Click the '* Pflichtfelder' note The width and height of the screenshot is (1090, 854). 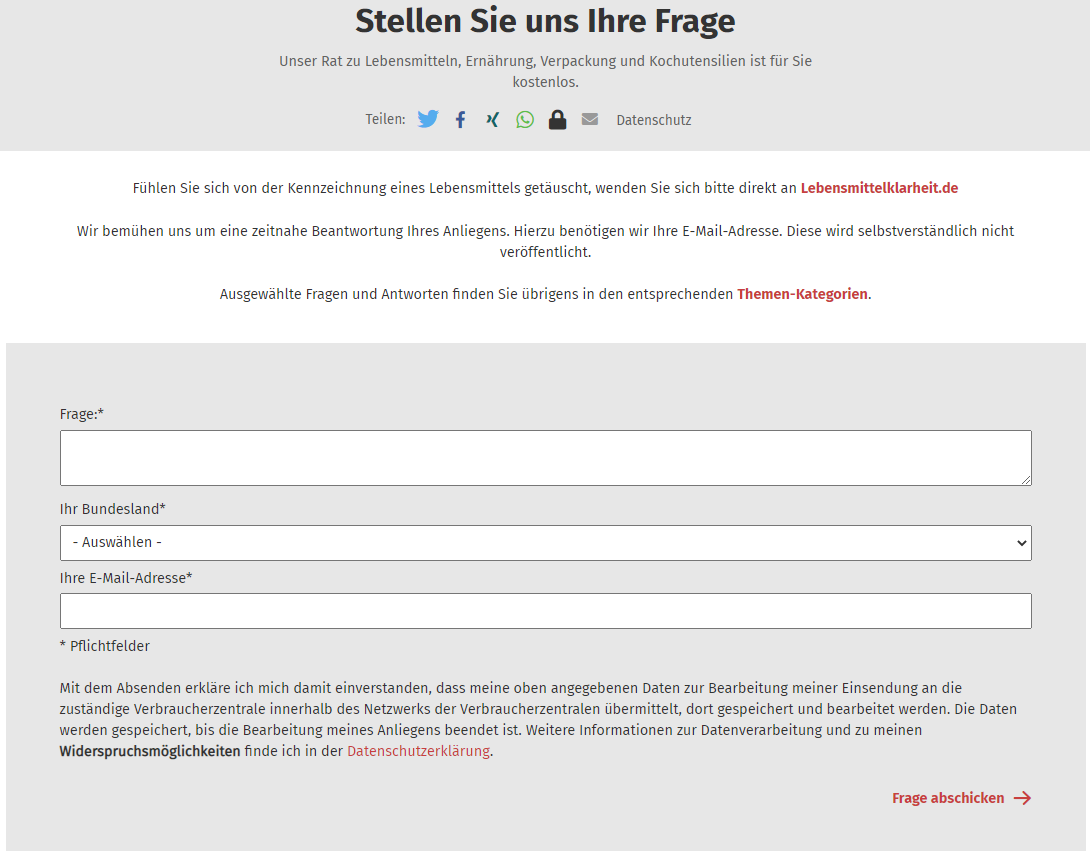coord(105,646)
